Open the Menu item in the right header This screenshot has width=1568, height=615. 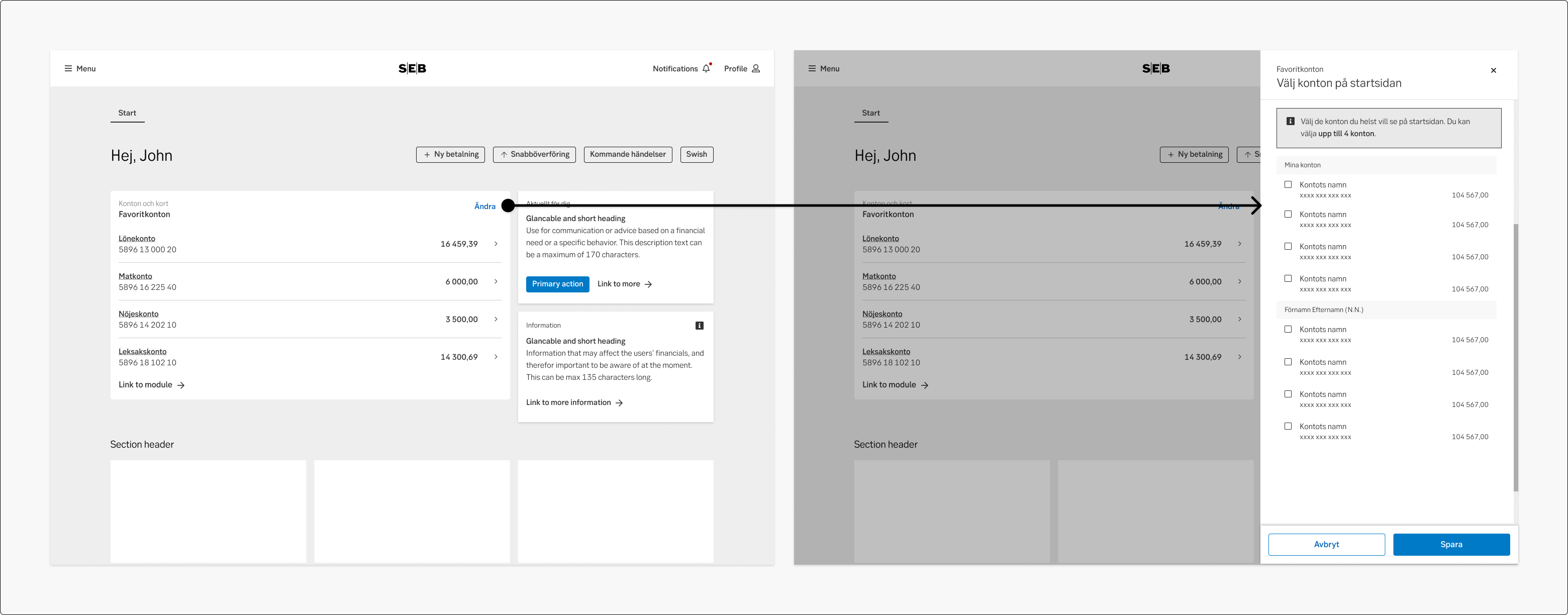click(824, 68)
